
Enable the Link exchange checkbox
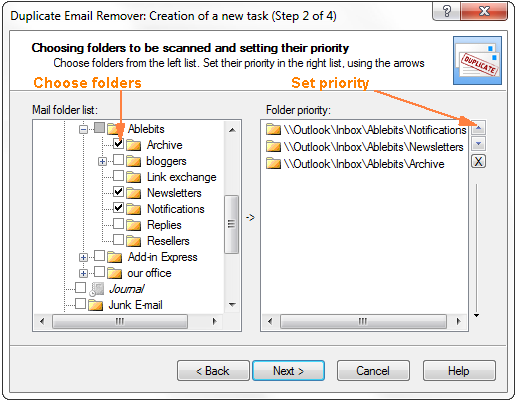click(x=118, y=176)
